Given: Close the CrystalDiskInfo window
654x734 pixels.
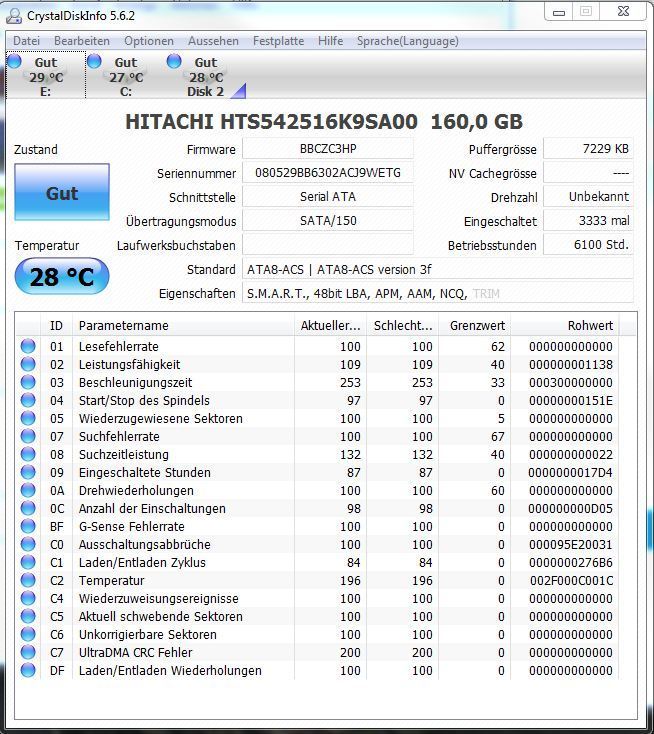Looking at the screenshot, I should 623,12.
